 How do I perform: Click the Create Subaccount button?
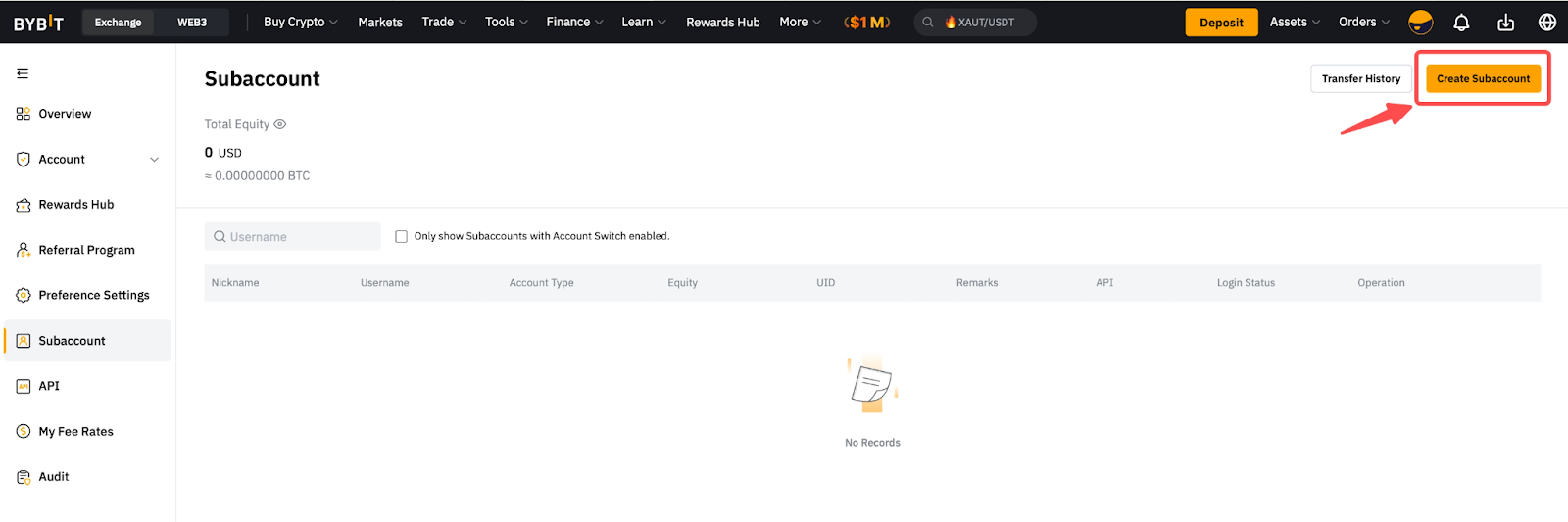[1483, 79]
